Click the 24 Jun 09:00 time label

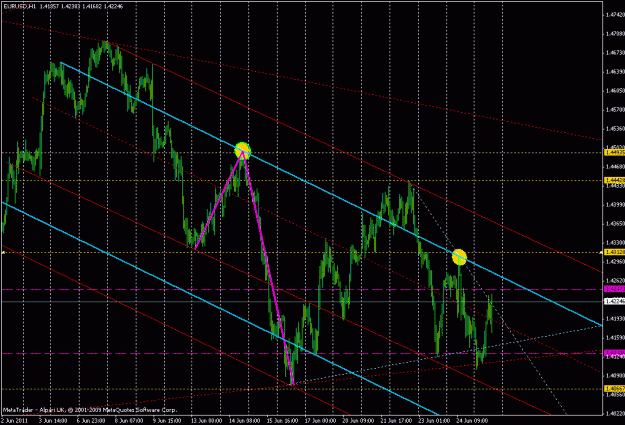[472, 421]
